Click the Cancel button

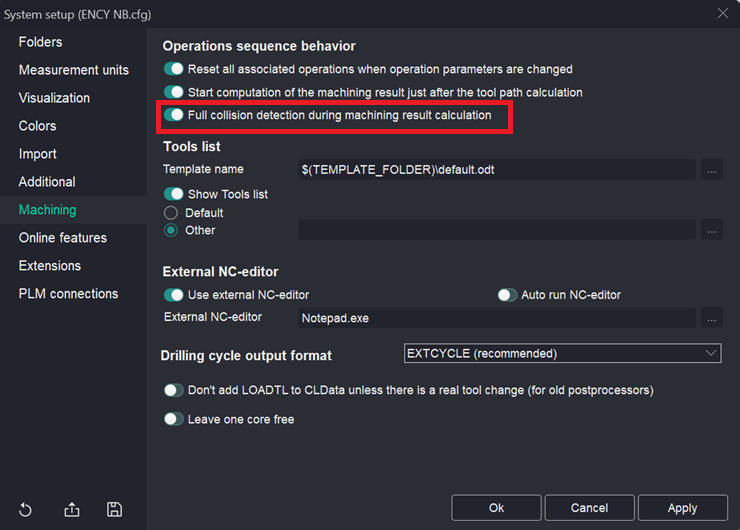[589, 508]
